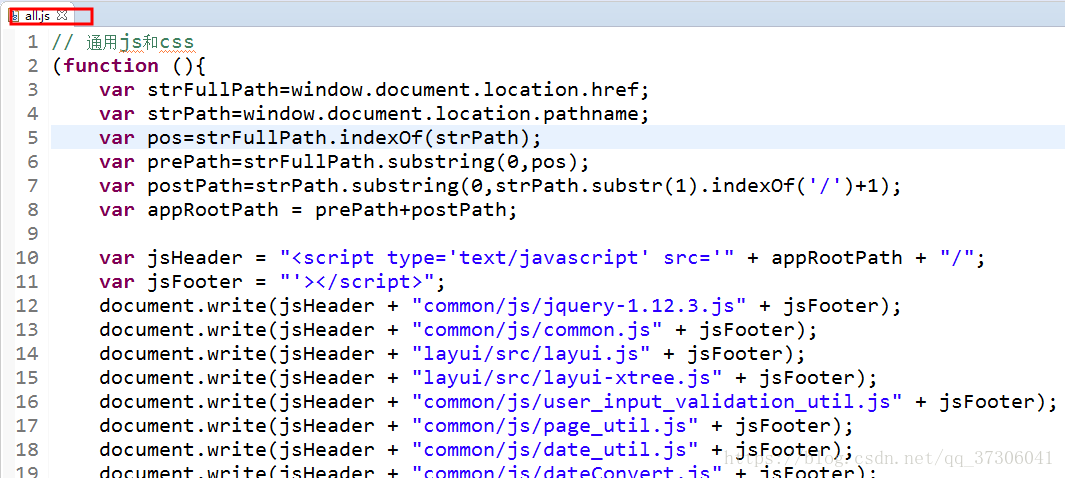Click line number 8 in the gutter
This screenshot has width=1065, height=478.
(x=33, y=210)
